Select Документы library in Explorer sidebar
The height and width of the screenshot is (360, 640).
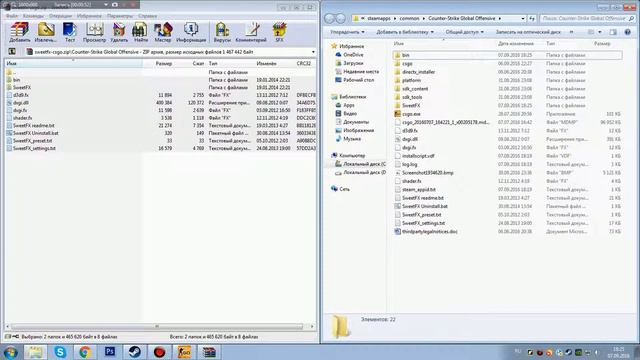(x=356, y=122)
